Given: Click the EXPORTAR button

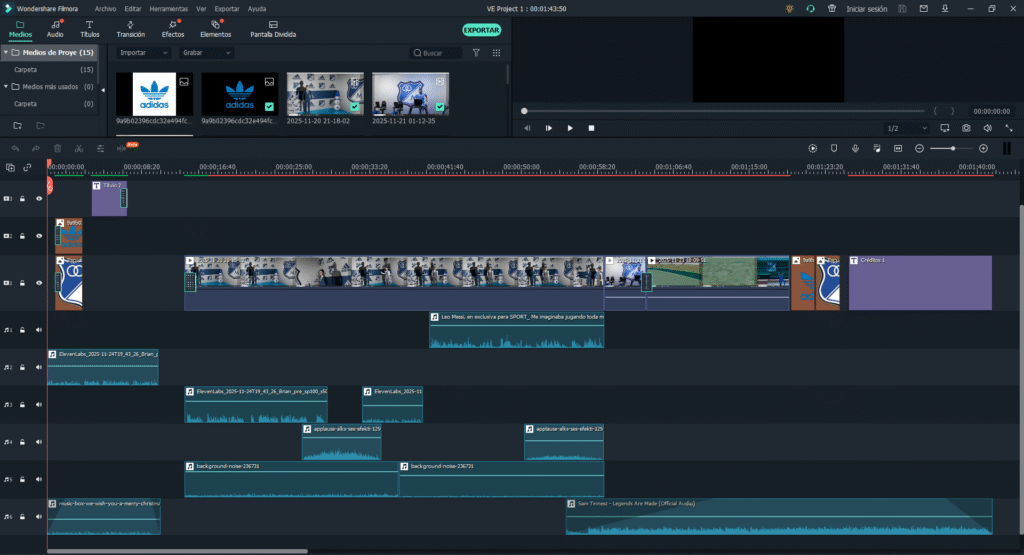Looking at the screenshot, I should point(482,30).
